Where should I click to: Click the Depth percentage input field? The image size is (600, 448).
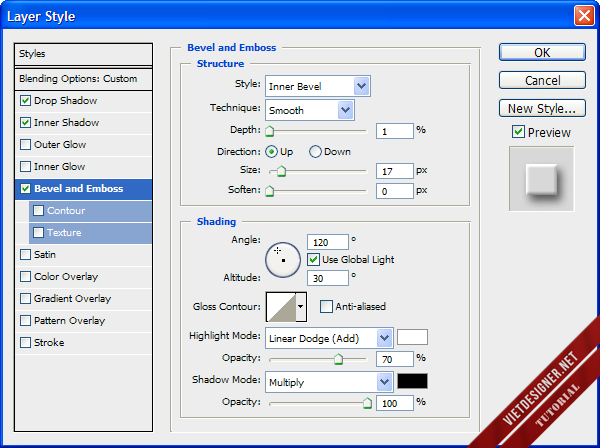point(395,131)
